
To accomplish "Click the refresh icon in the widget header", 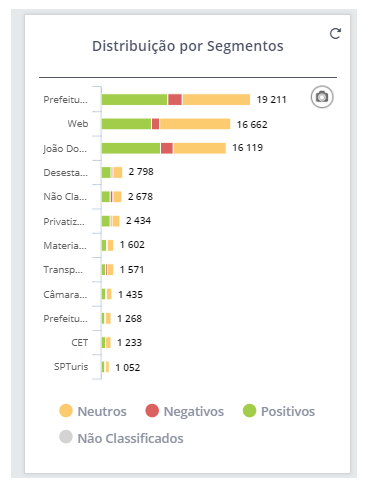I will click(x=335, y=33).
